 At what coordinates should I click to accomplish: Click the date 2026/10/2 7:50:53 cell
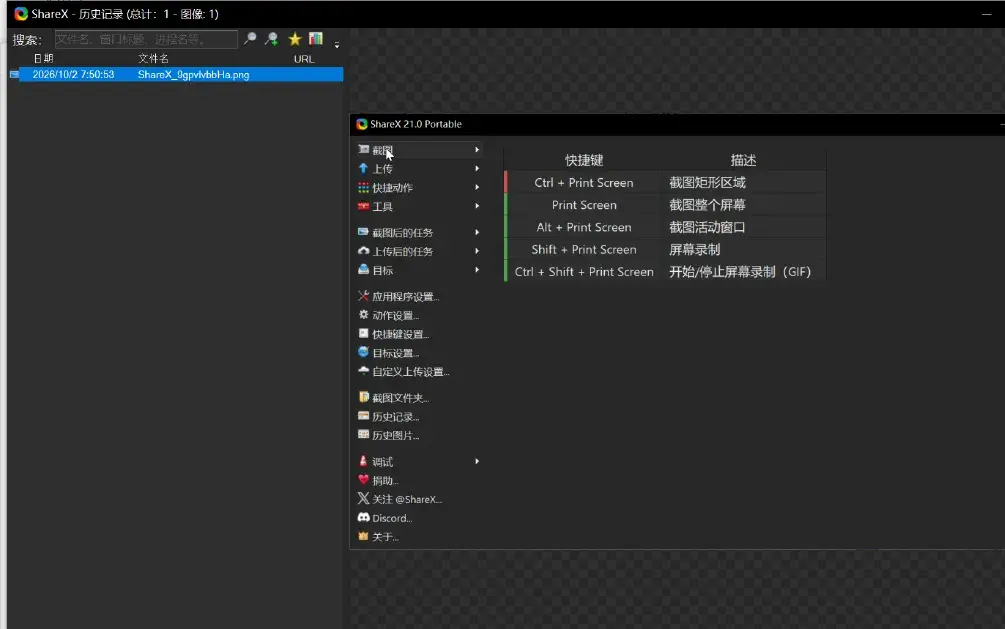pyautogui.click(x=73, y=74)
